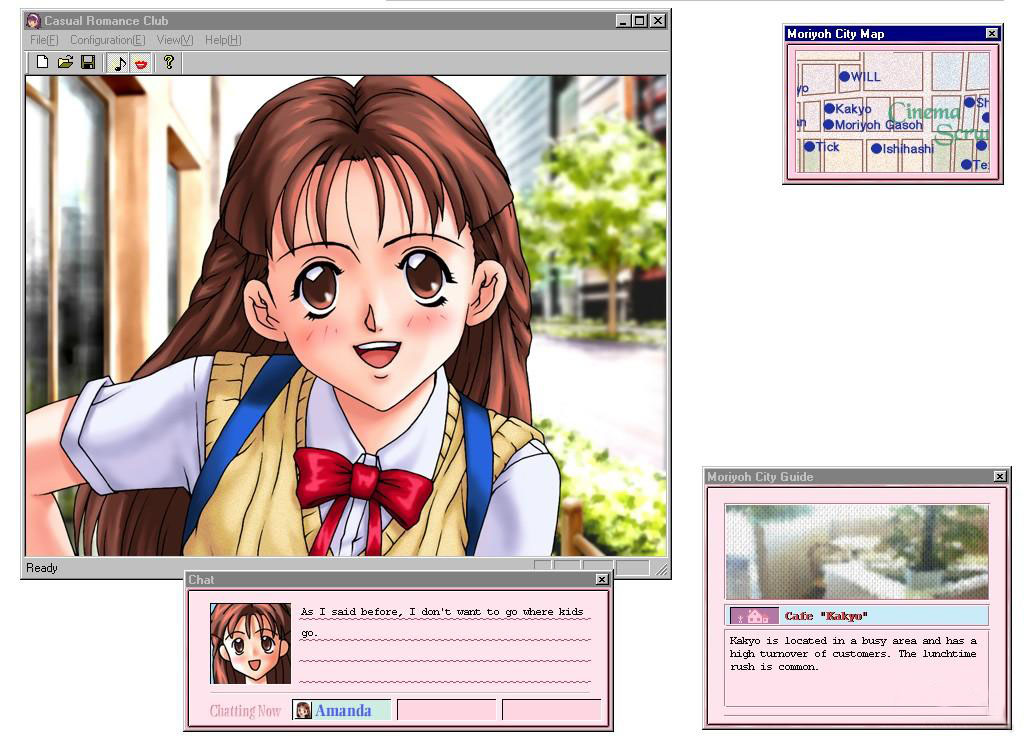Image resolution: width=1024 pixels, height=740 pixels.
Task: Click the cafe photo in City Guide
Action: click(856, 551)
